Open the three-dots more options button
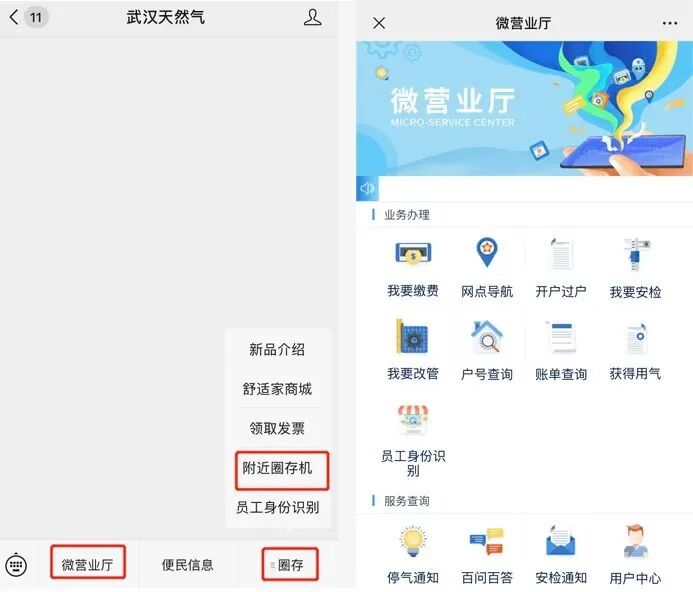The image size is (693, 592). pyautogui.click(x=670, y=23)
